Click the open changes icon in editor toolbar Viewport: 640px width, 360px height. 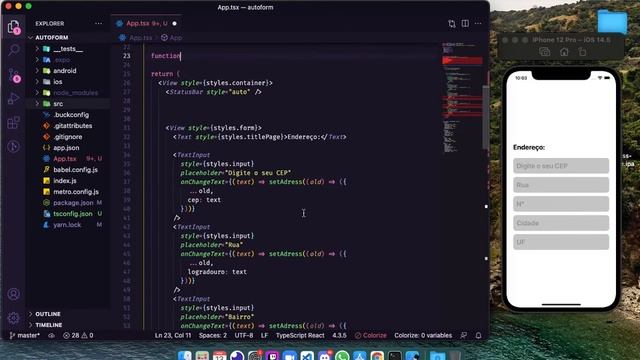452,24
